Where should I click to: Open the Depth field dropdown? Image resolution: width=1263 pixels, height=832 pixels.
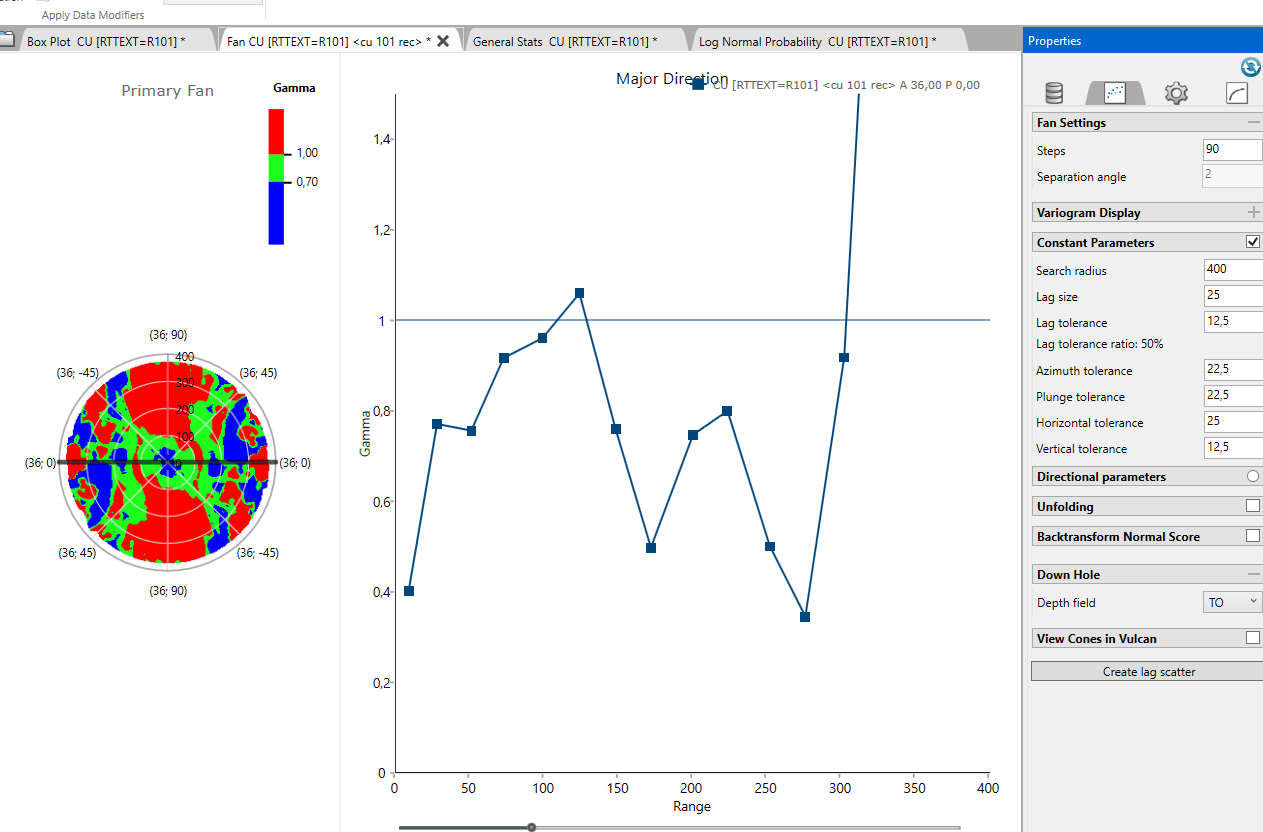tap(1232, 602)
